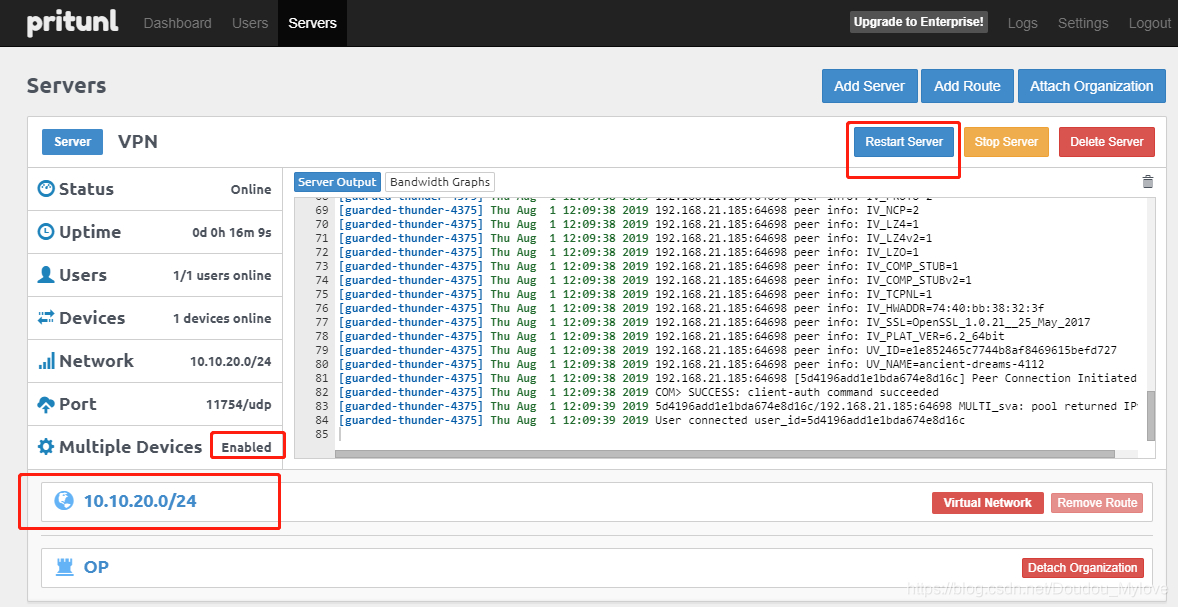The height and width of the screenshot is (607, 1178).
Task: Click the 1/1 users online value
Action: tap(222, 276)
